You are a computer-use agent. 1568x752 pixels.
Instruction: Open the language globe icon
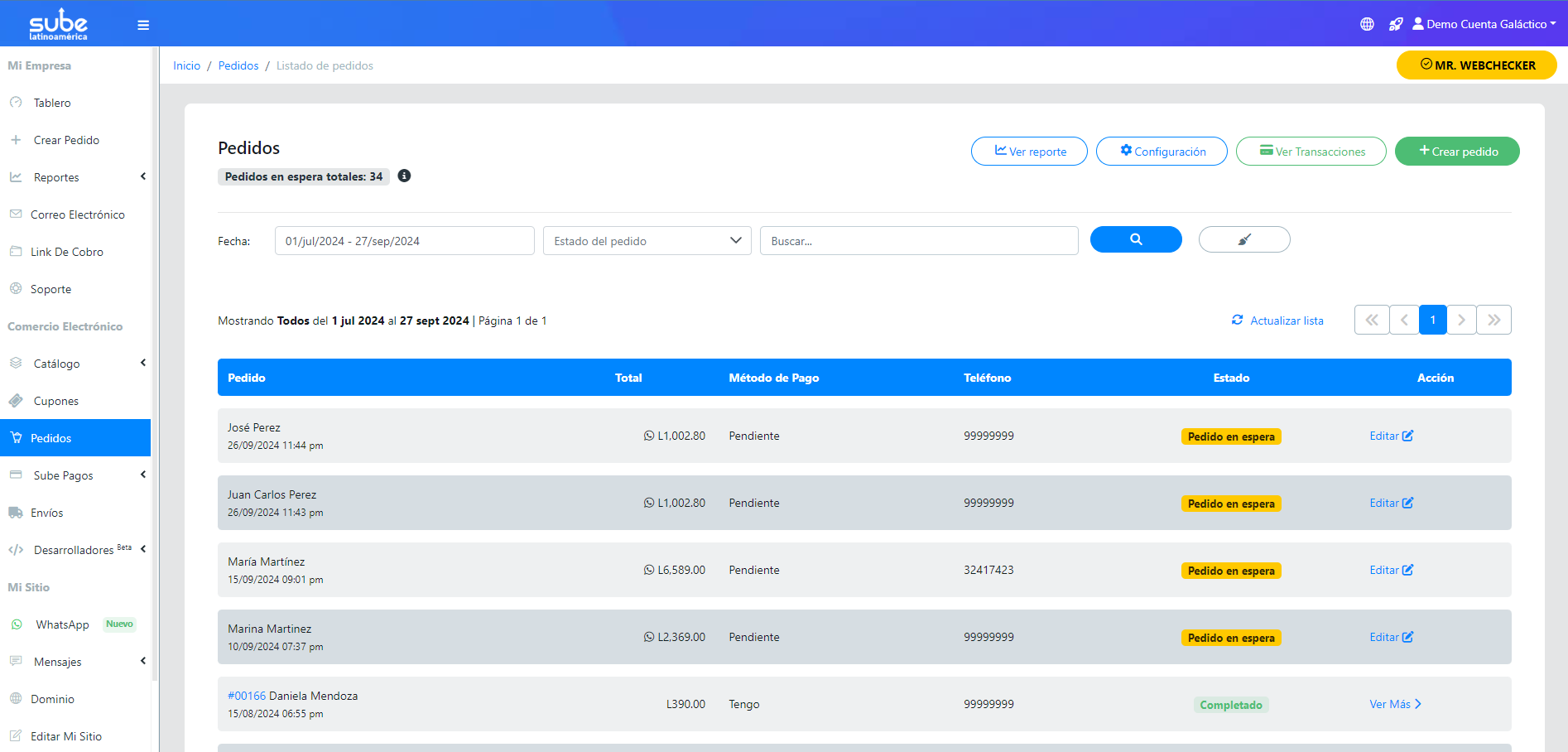pos(1367,24)
